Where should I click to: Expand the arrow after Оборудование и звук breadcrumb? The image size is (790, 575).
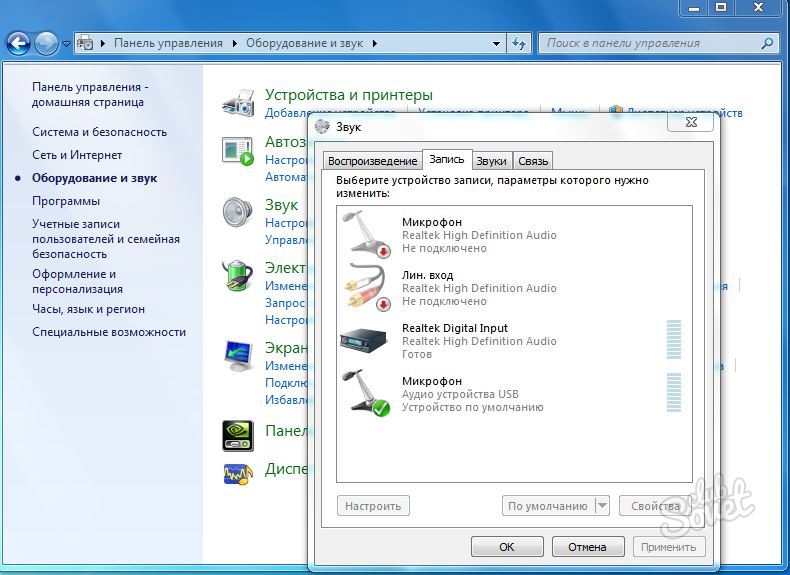(375, 44)
